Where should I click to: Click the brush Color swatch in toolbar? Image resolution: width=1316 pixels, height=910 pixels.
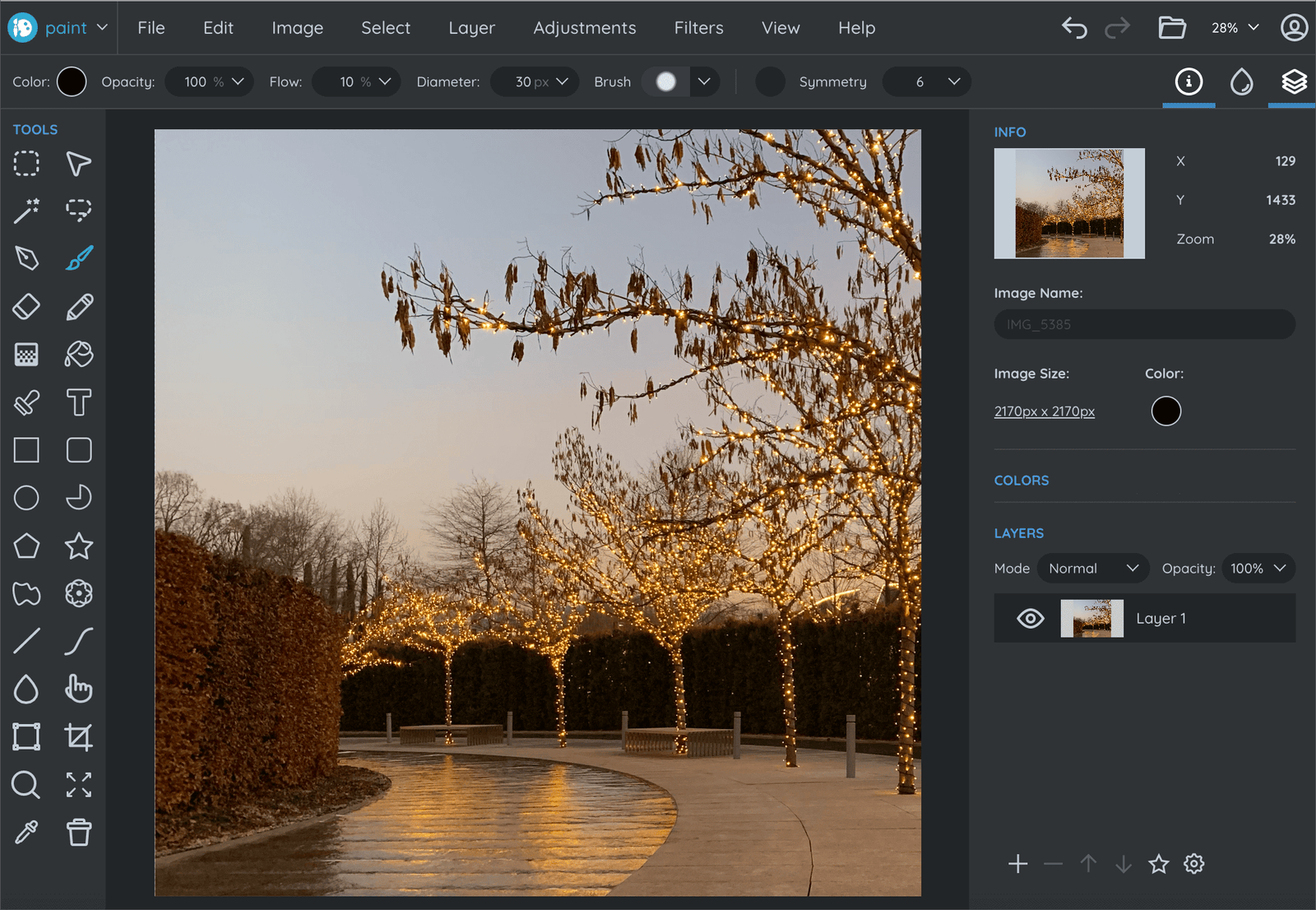(x=72, y=82)
